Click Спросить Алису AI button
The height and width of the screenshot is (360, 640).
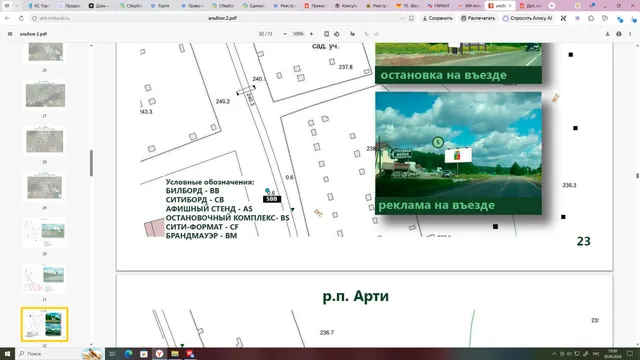tap(527, 18)
